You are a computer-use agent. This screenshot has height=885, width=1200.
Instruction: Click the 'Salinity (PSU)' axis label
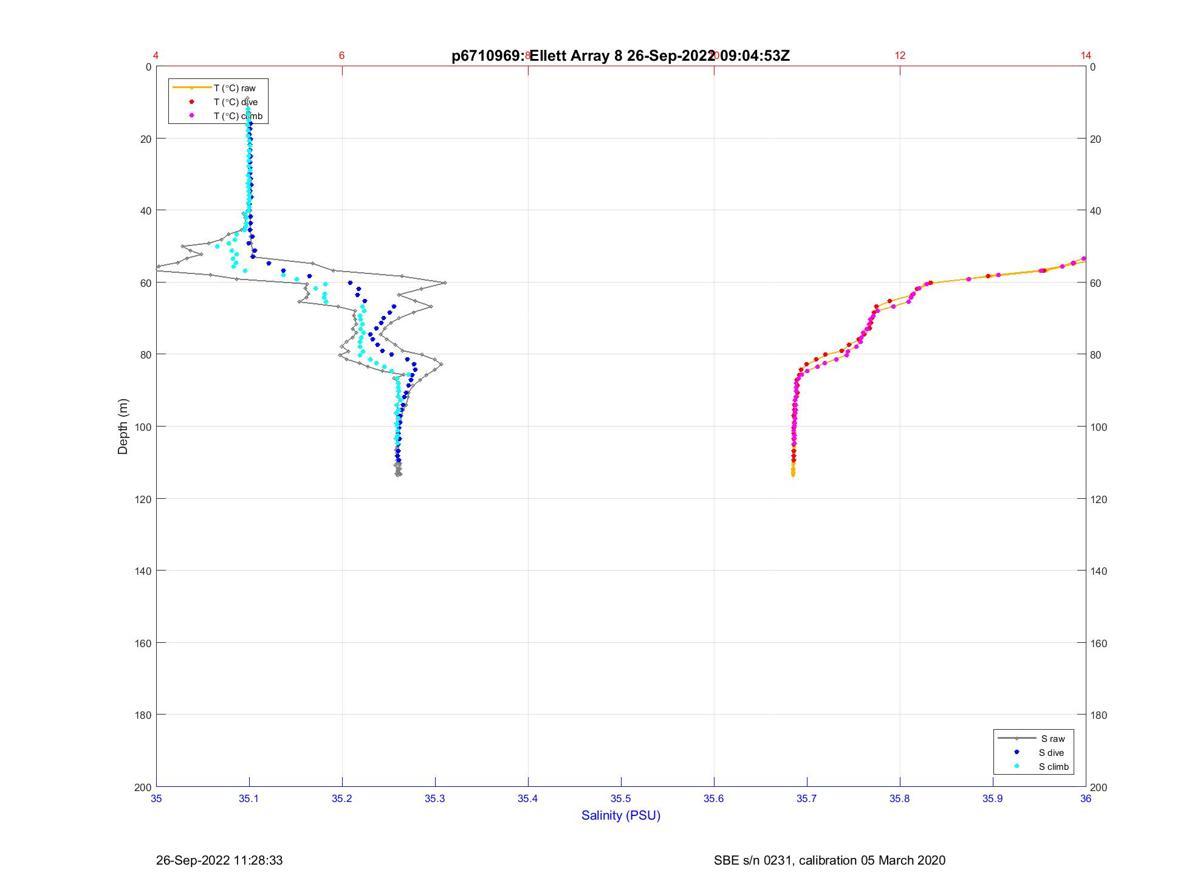621,816
